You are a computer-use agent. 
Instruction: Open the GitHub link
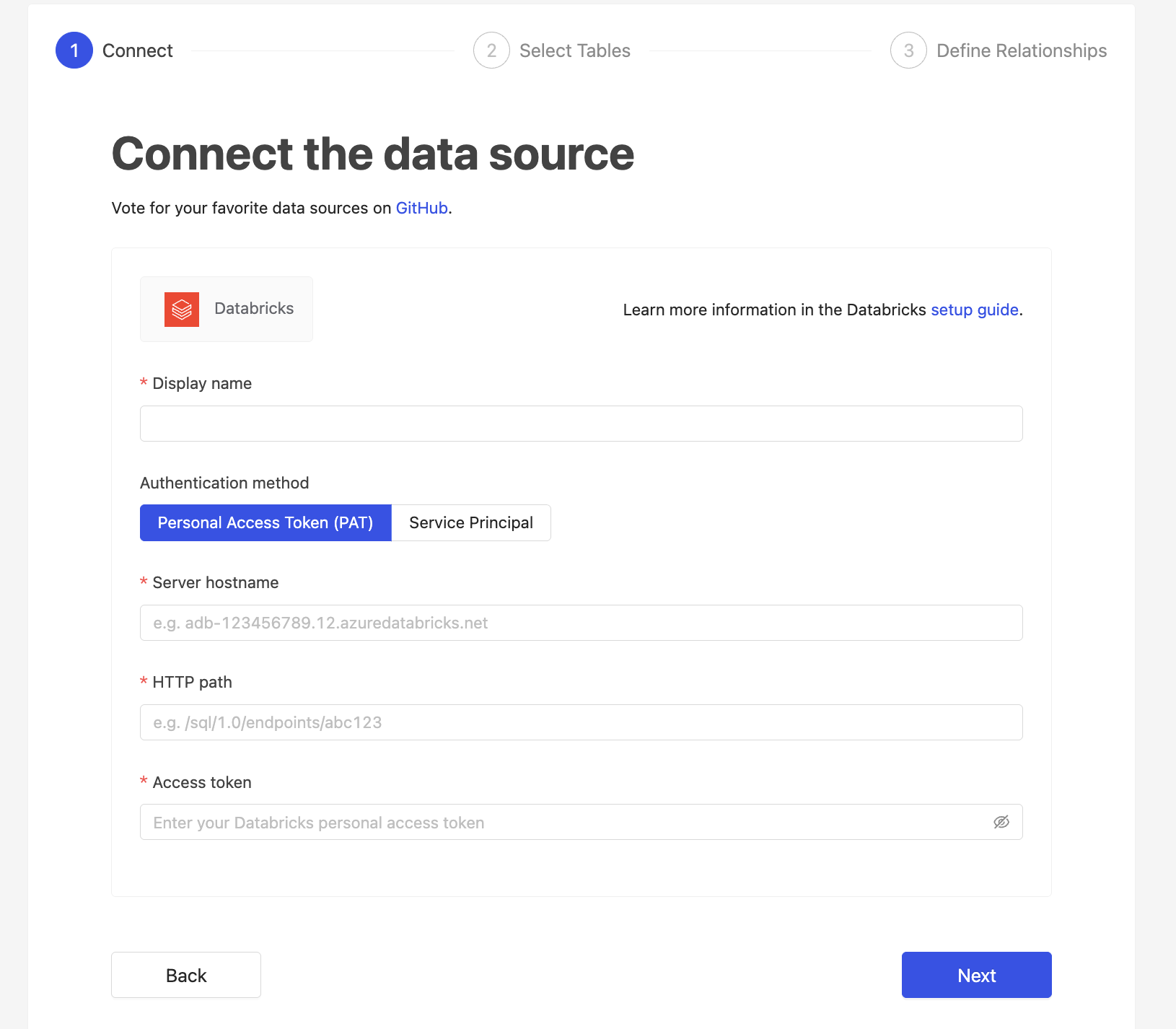coord(421,208)
